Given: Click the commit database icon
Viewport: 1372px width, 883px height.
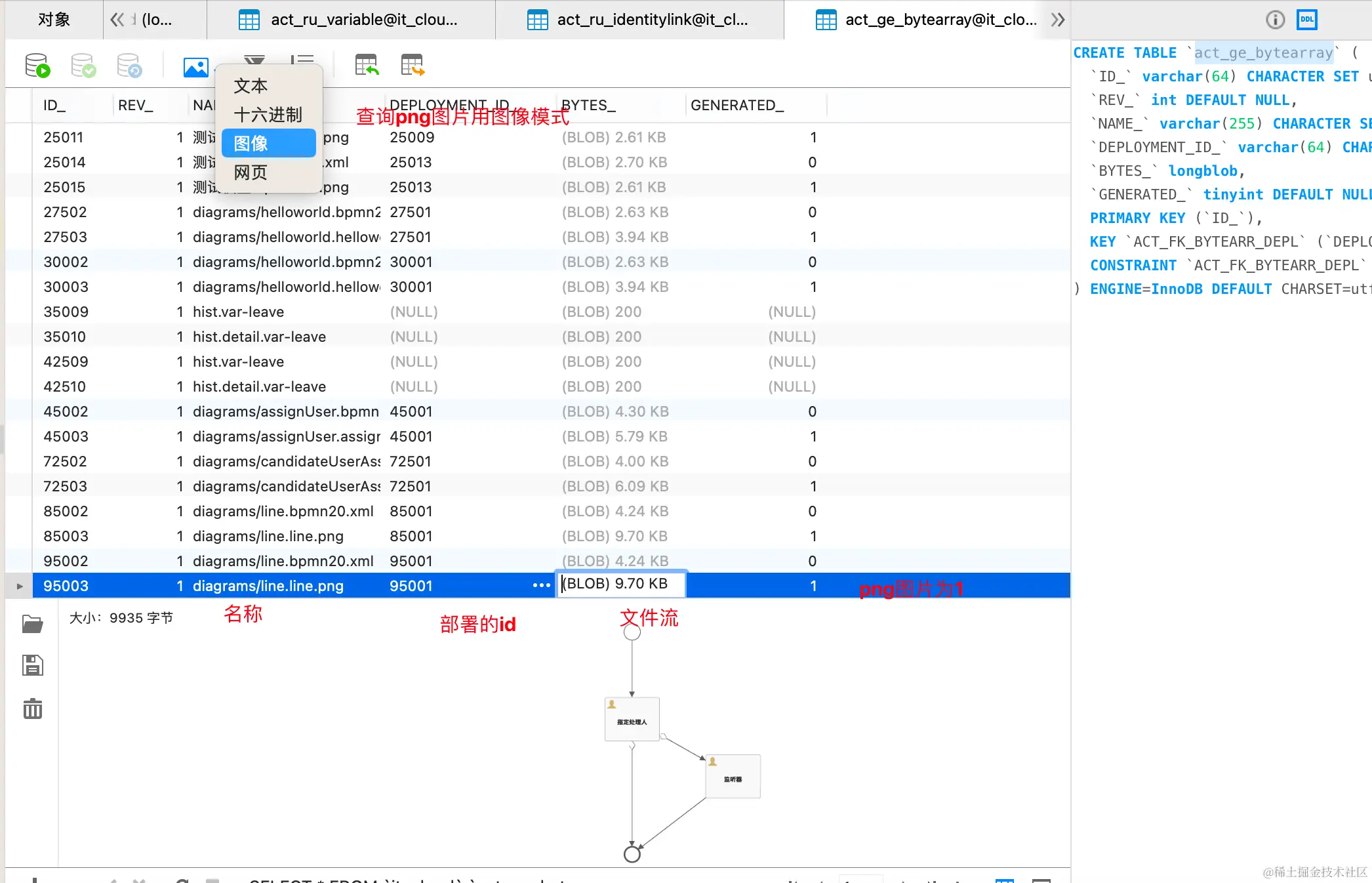Looking at the screenshot, I should [x=83, y=66].
